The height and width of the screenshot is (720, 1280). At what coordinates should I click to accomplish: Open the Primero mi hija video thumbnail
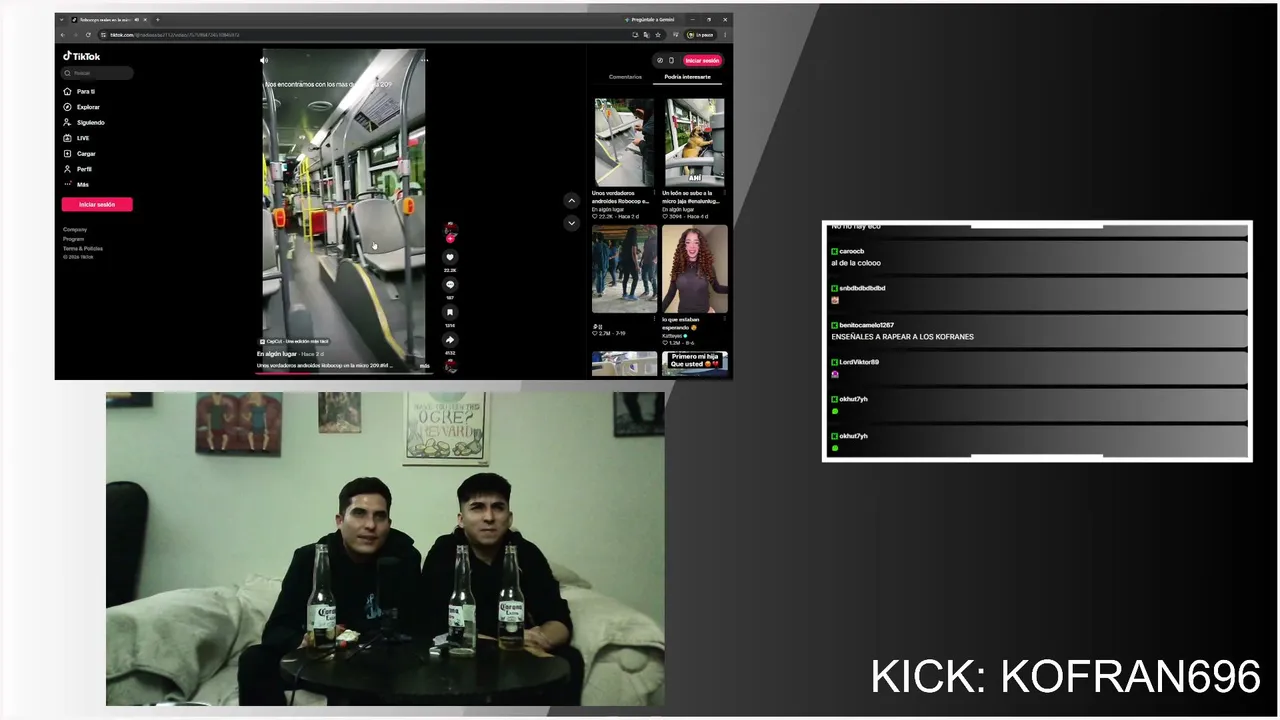click(x=695, y=363)
